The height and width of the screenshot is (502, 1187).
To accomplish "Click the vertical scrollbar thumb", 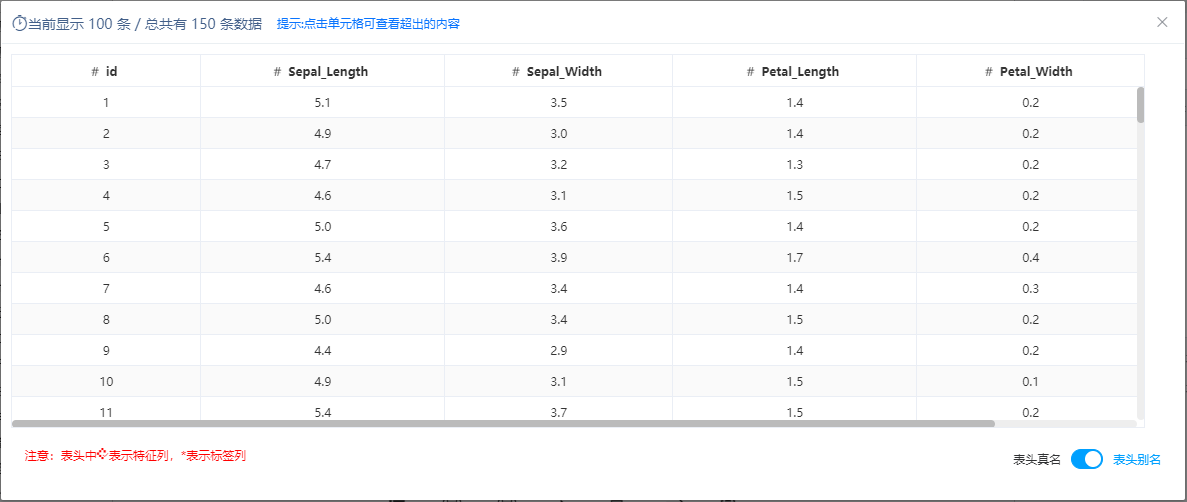I will pos(1140,105).
